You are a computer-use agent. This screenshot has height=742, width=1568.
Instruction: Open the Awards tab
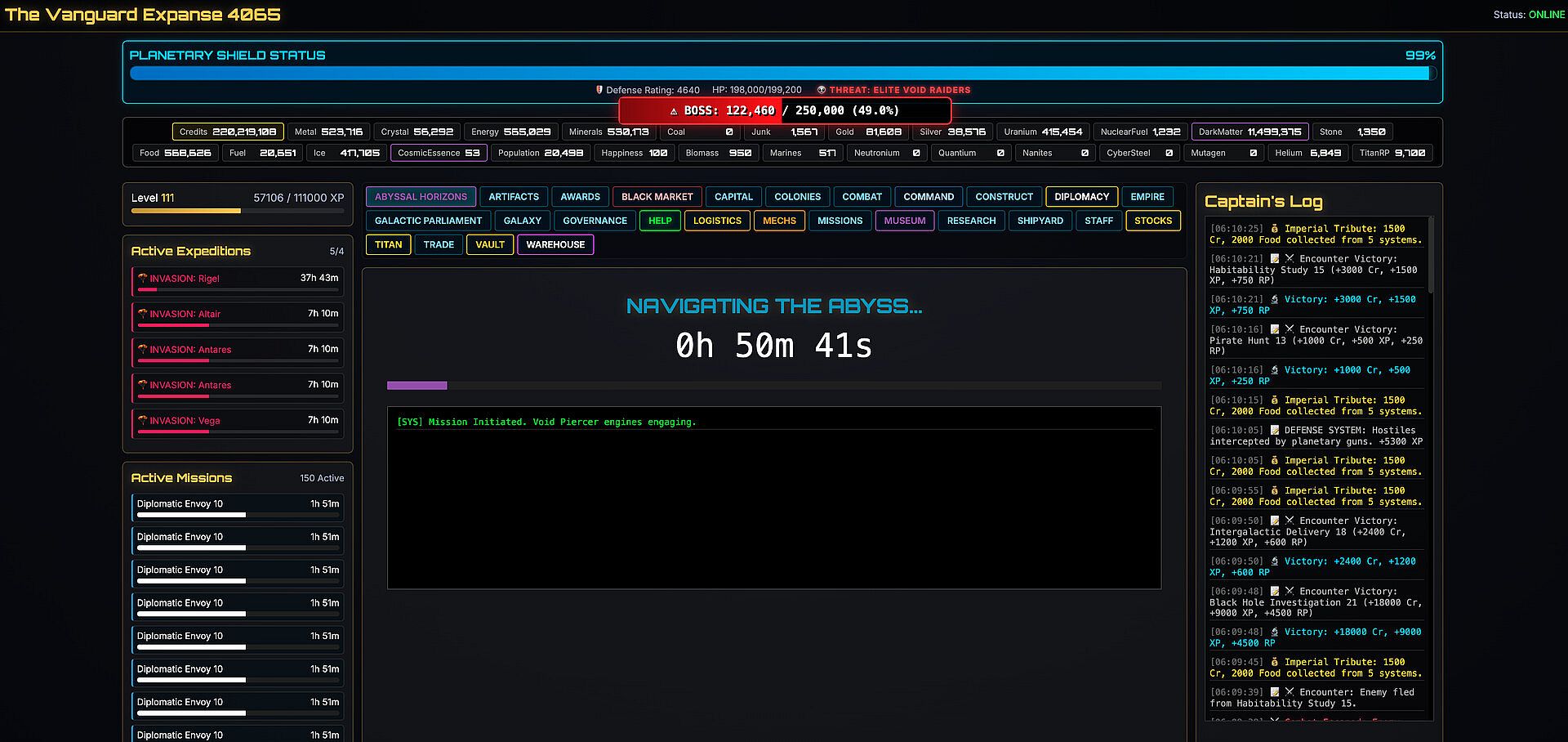point(580,197)
